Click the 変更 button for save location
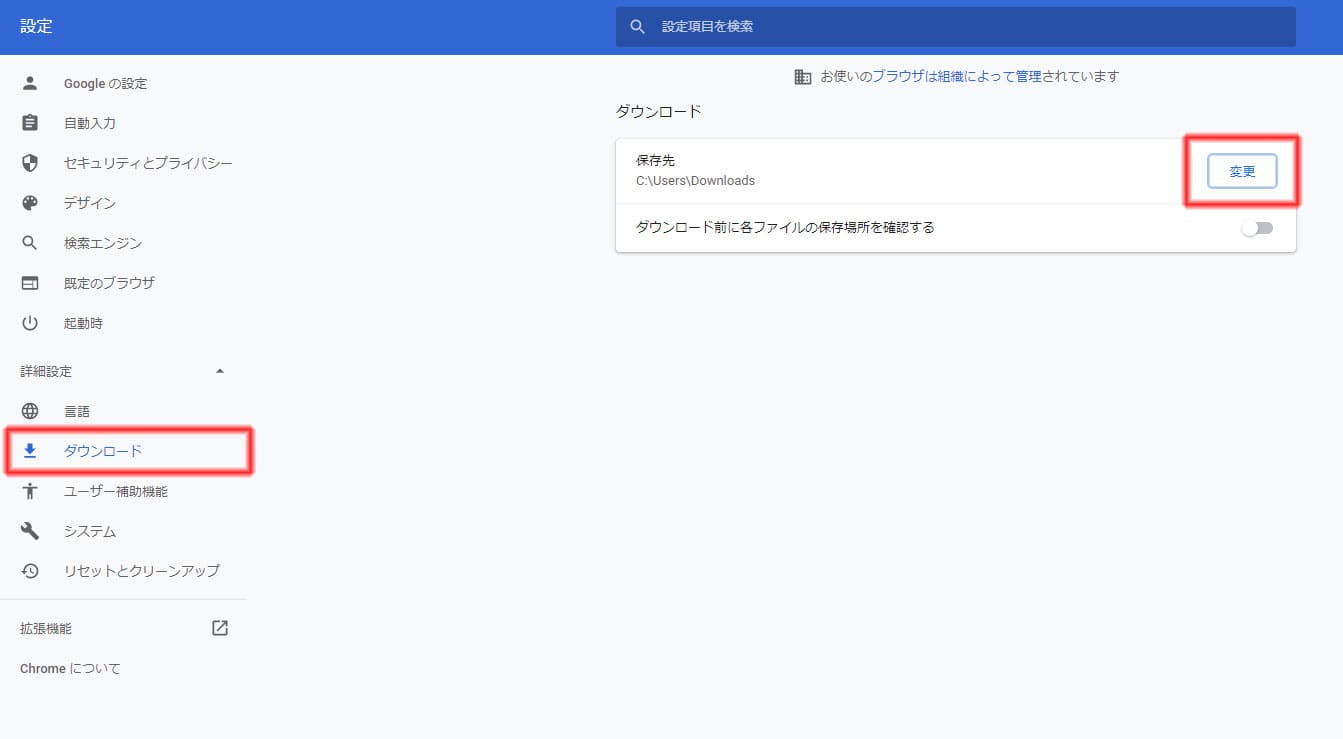The image size is (1343, 739). 1242,172
